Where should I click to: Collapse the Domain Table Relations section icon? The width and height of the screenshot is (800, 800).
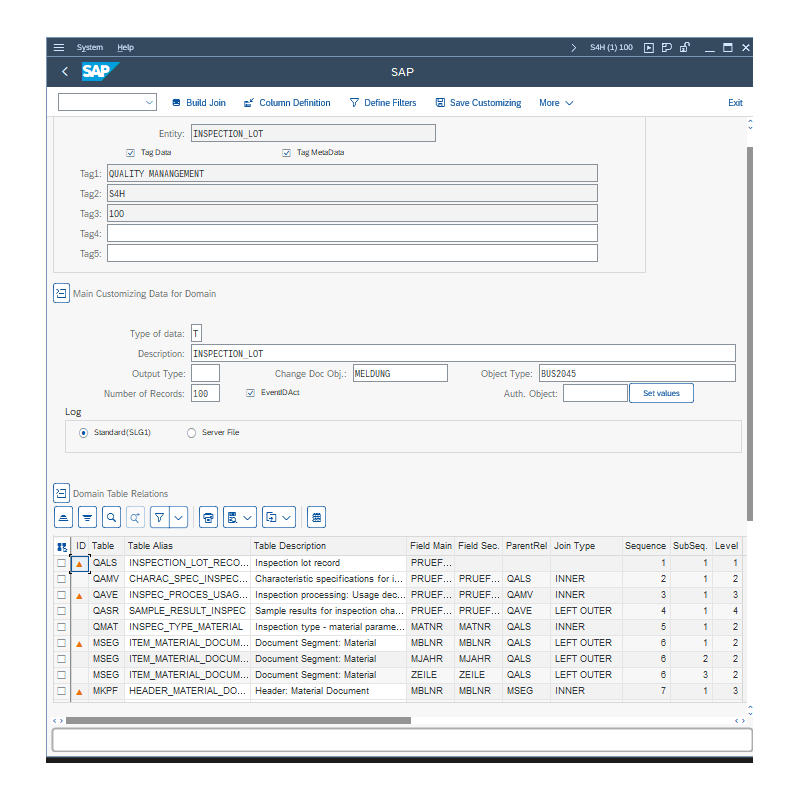coord(61,493)
